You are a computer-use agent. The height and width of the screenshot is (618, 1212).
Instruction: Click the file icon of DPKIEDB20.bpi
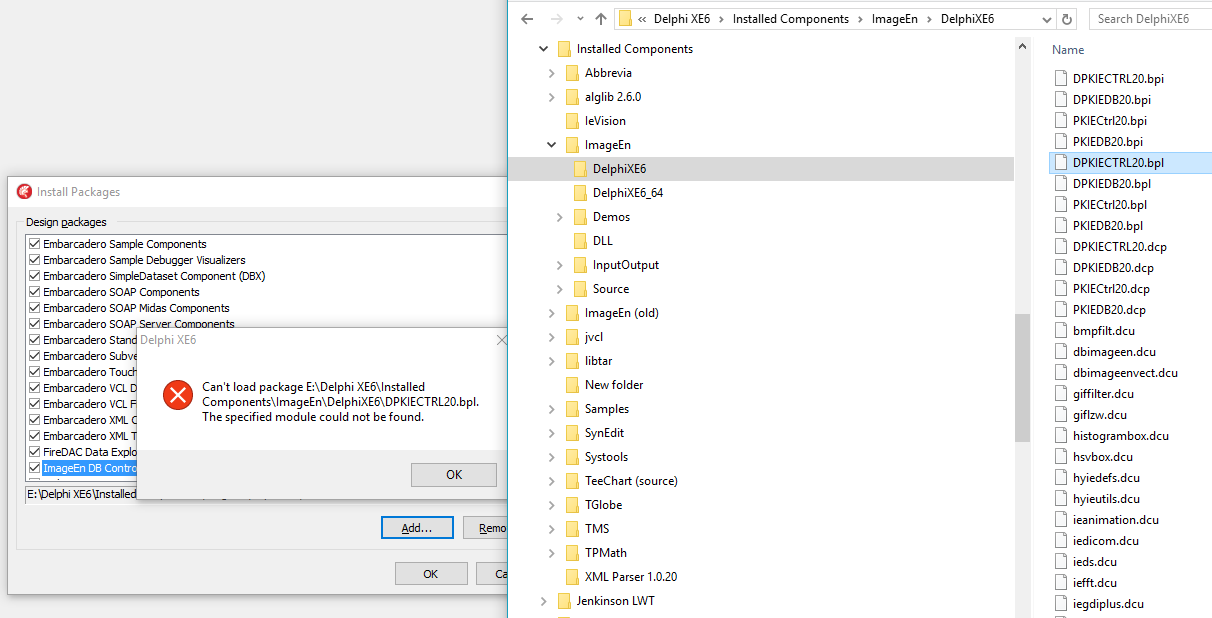click(1063, 99)
